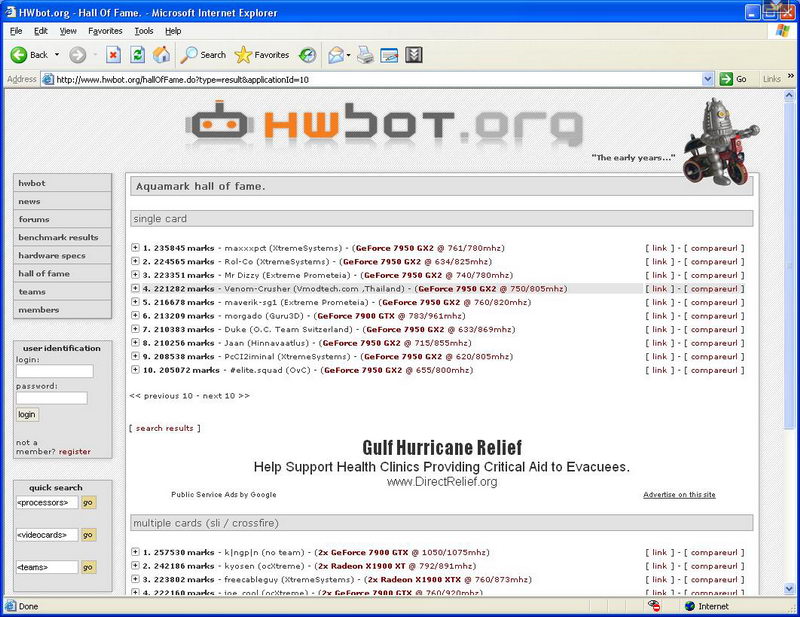
Task: Click the HWbot.org logo banner
Action: coord(384,124)
